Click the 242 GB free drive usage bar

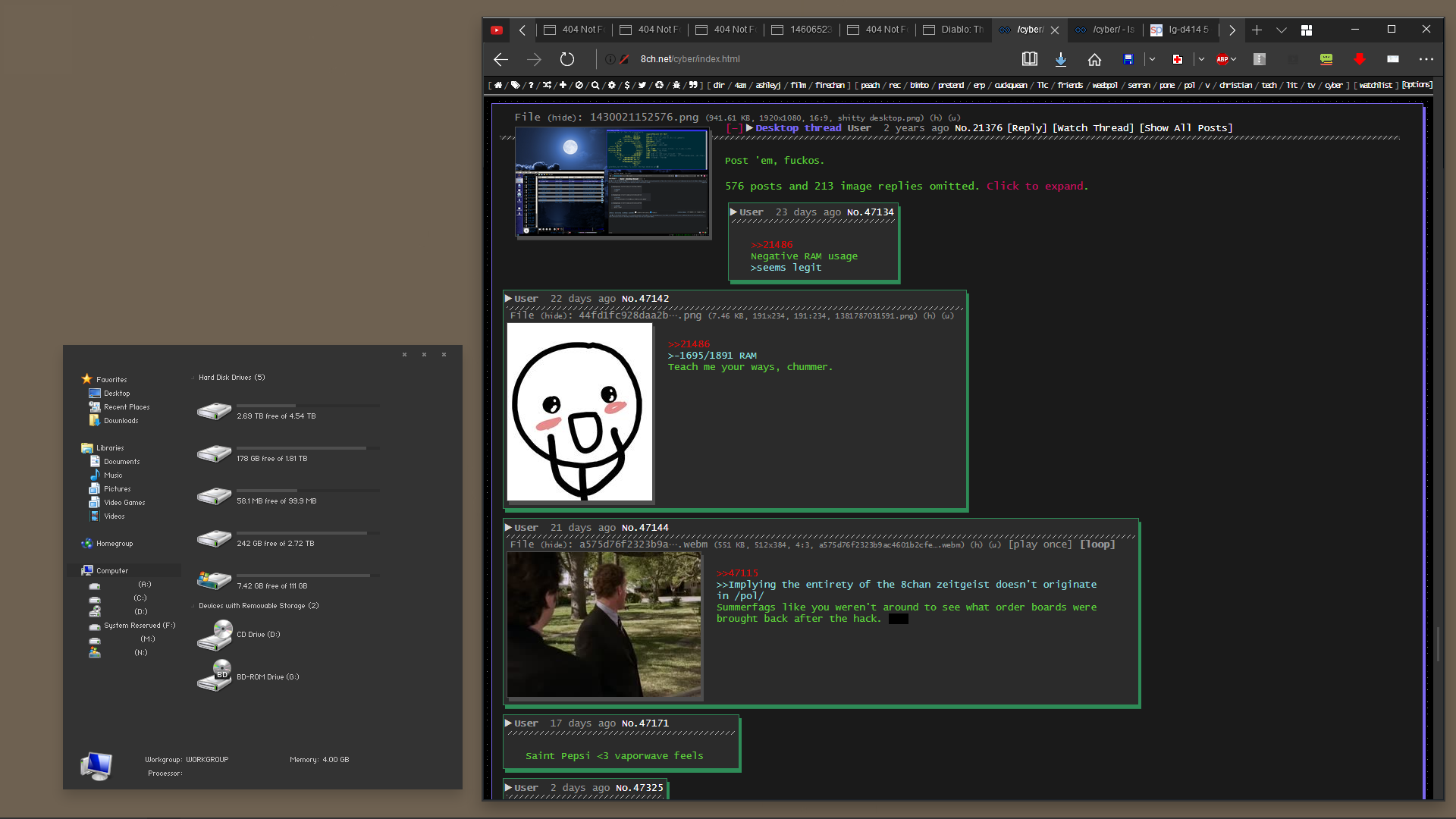pyautogui.click(x=309, y=533)
